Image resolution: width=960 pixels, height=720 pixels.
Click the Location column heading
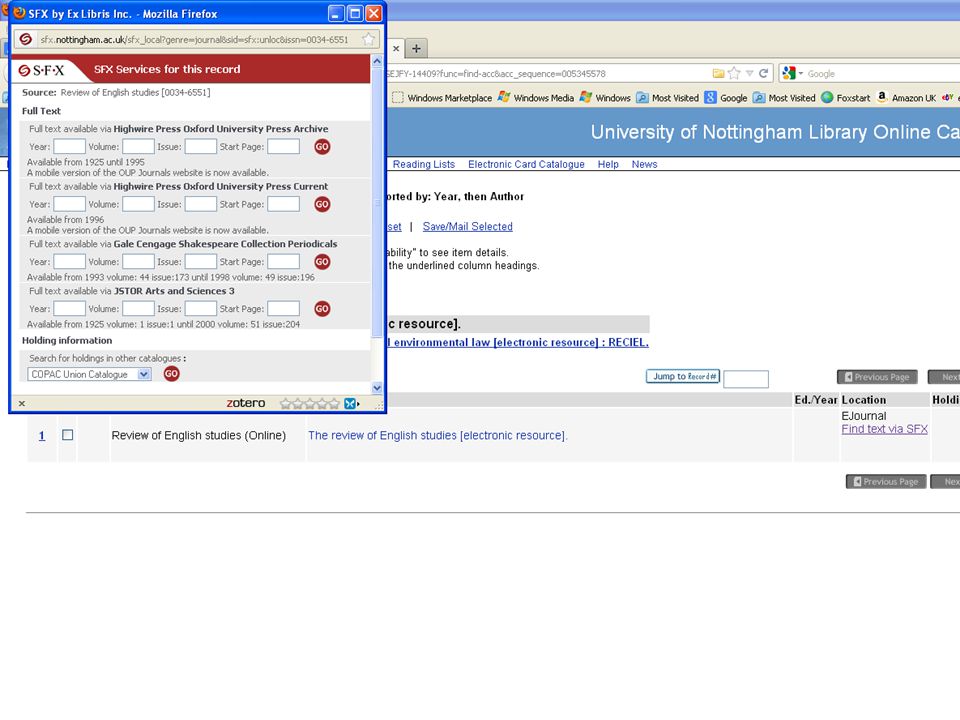863,400
